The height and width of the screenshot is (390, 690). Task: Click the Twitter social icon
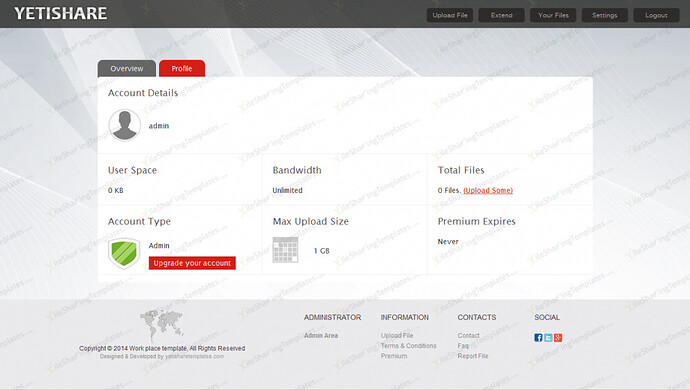pos(548,338)
